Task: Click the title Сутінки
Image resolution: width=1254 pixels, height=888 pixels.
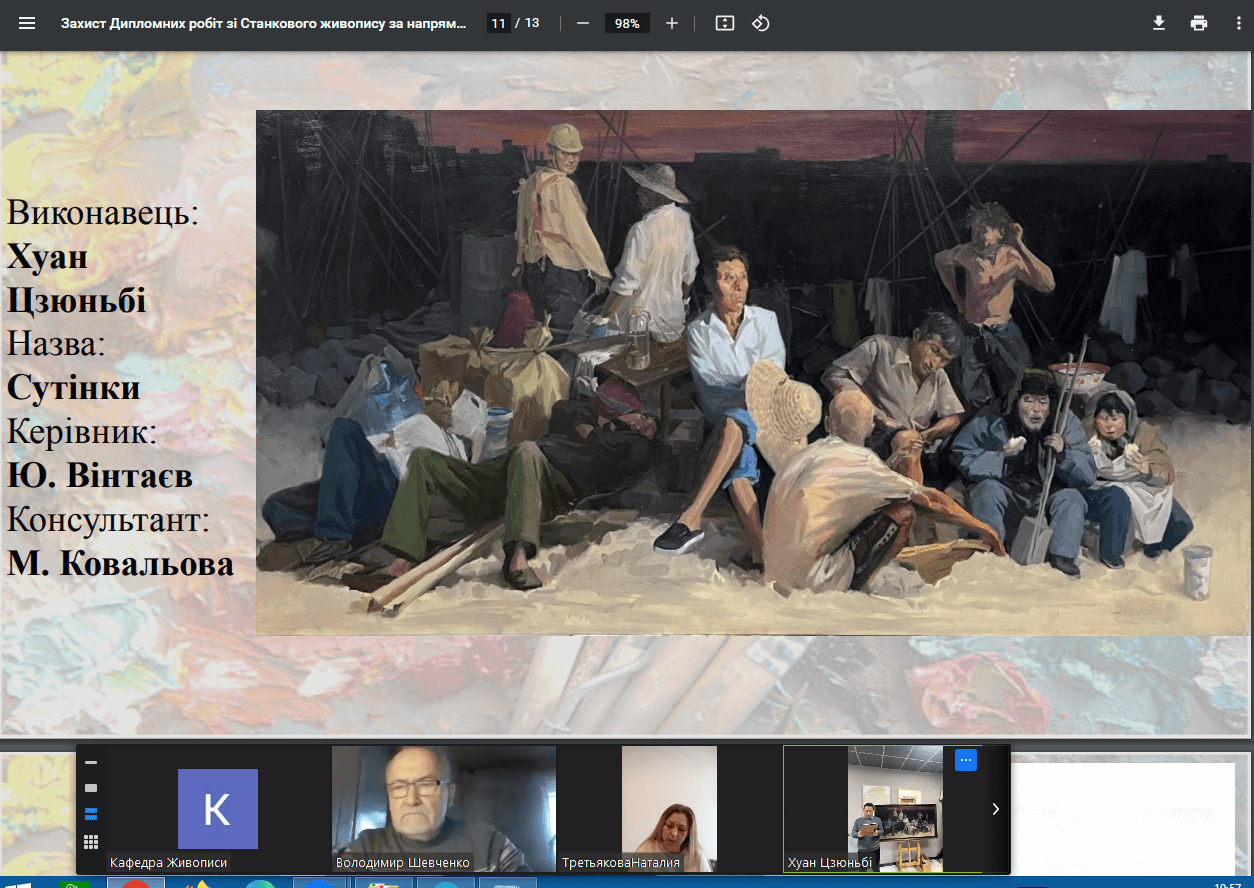Action: [73, 388]
